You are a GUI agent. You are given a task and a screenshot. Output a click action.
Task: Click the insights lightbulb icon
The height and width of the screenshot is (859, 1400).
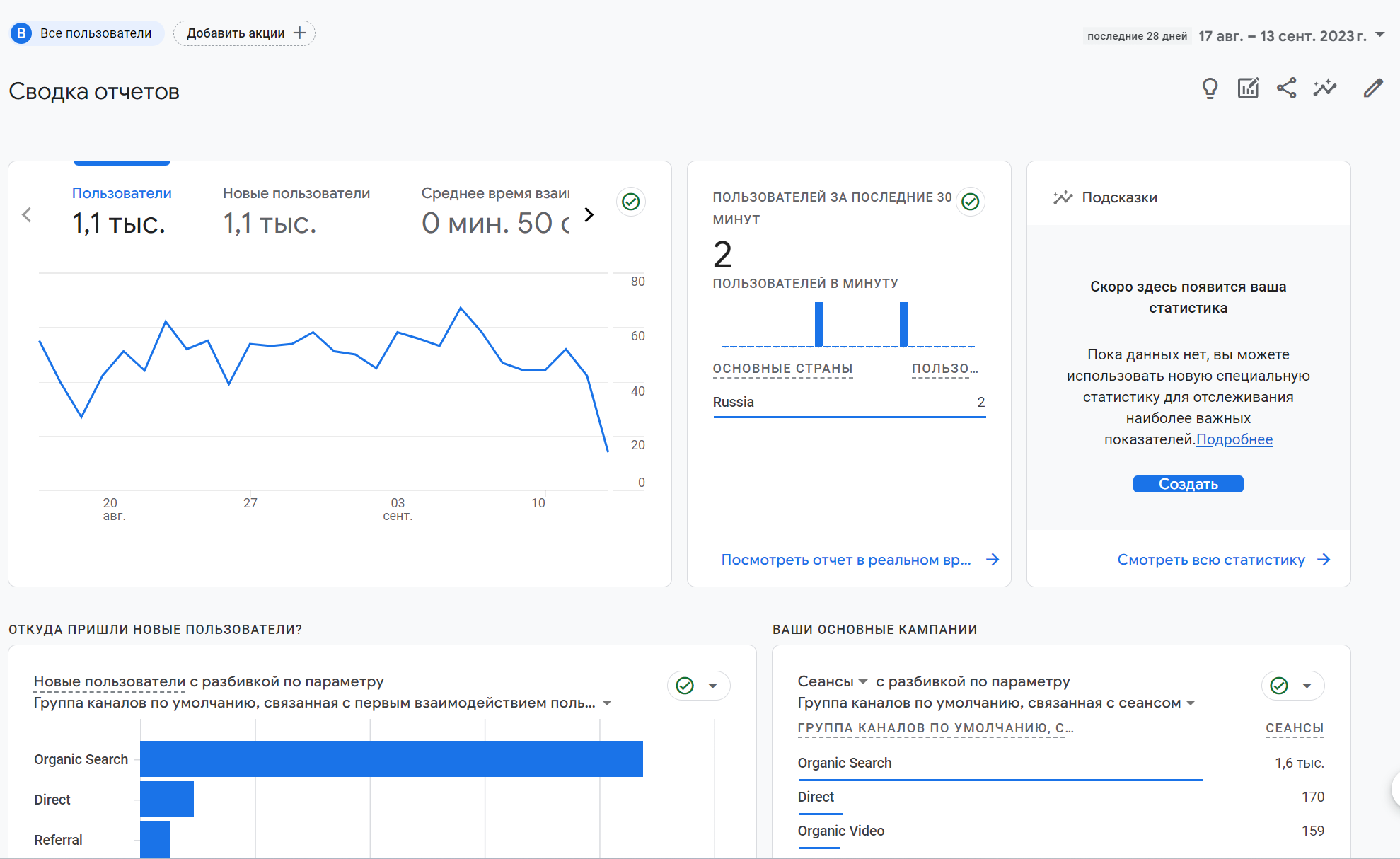pos(1210,88)
